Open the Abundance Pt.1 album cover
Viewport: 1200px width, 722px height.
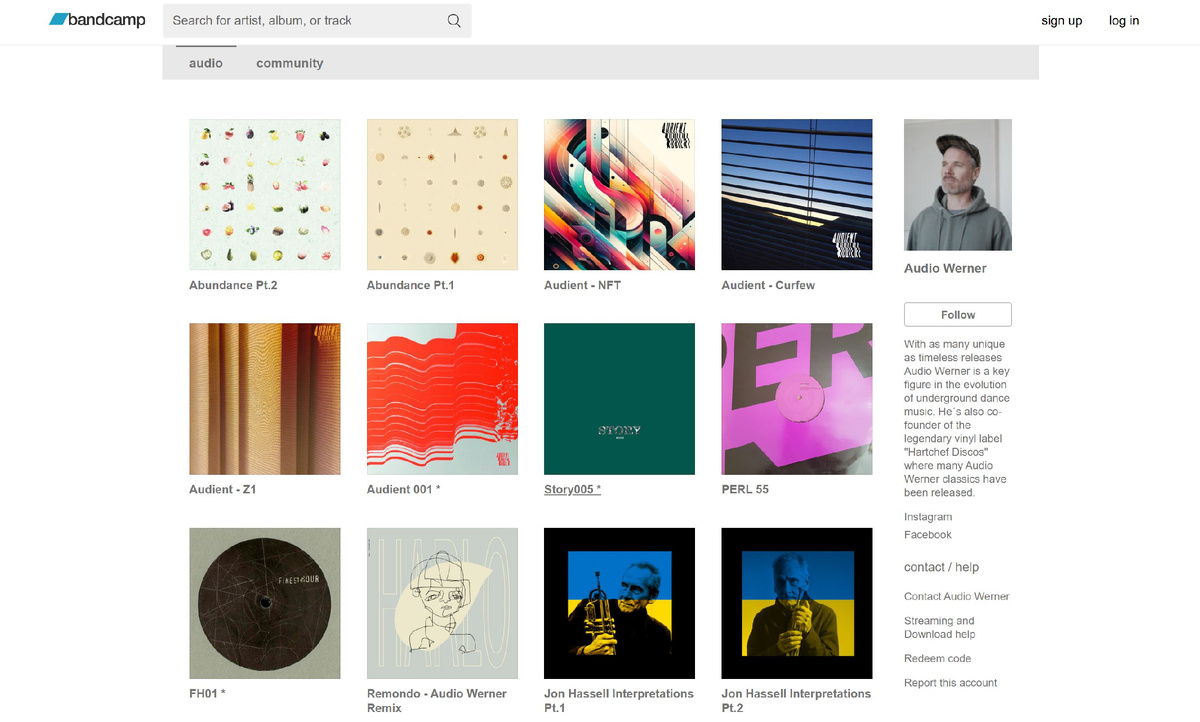pyautogui.click(x=442, y=195)
